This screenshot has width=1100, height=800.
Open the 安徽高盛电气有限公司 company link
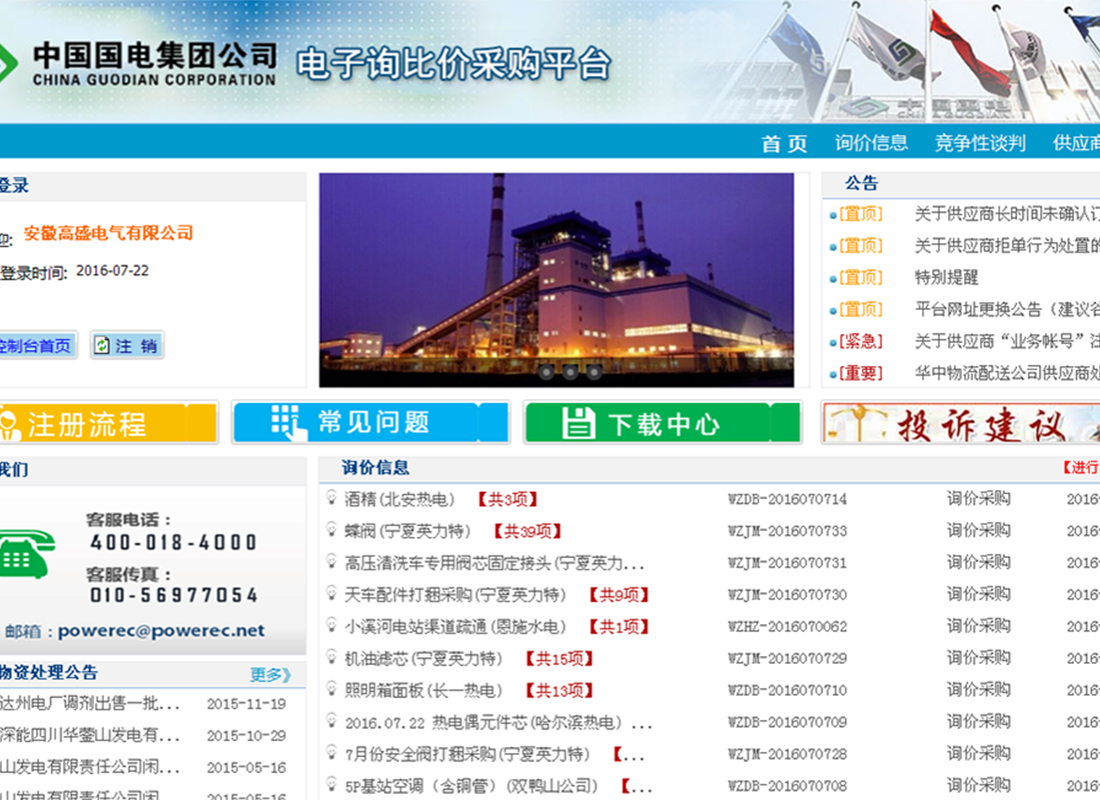(x=109, y=233)
